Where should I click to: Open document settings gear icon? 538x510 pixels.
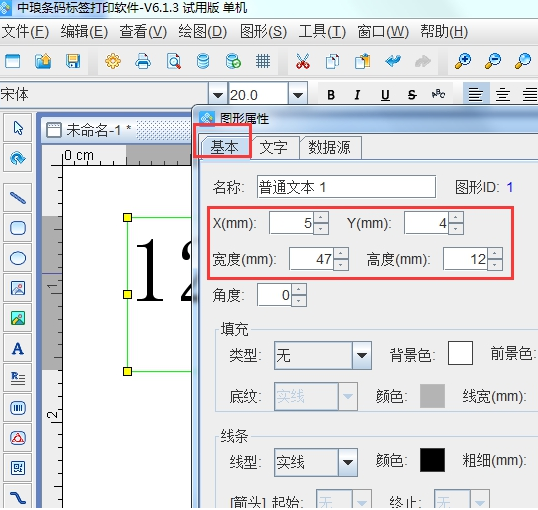click(x=113, y=62)
